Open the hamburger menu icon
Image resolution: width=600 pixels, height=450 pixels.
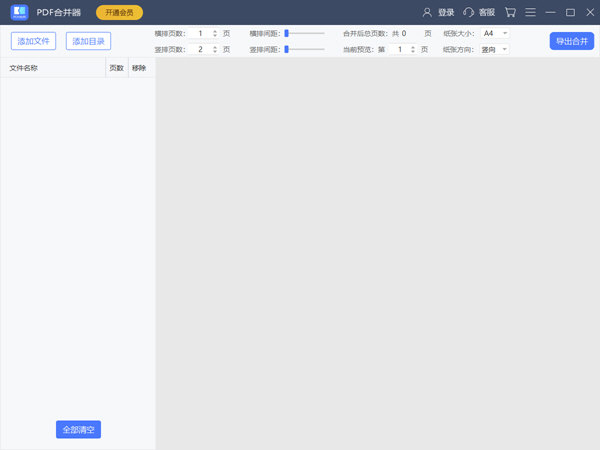tap(530, 13)
